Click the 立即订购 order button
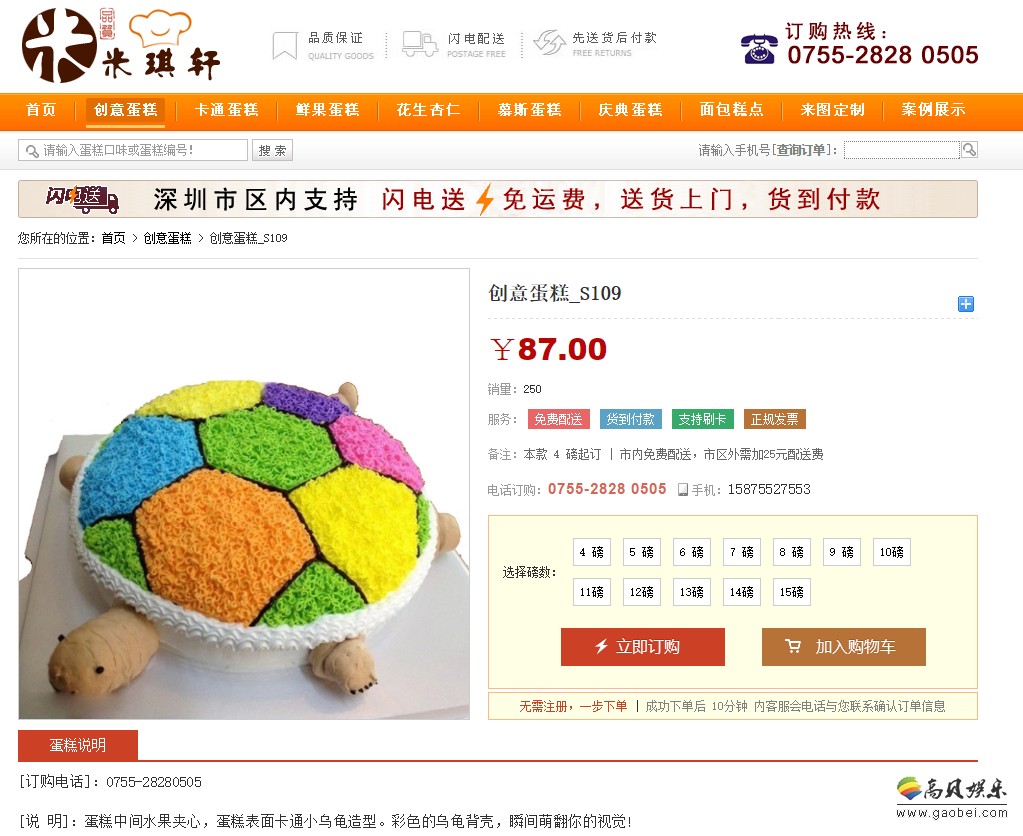This screenshot has height=836, width=1023. 643,647
